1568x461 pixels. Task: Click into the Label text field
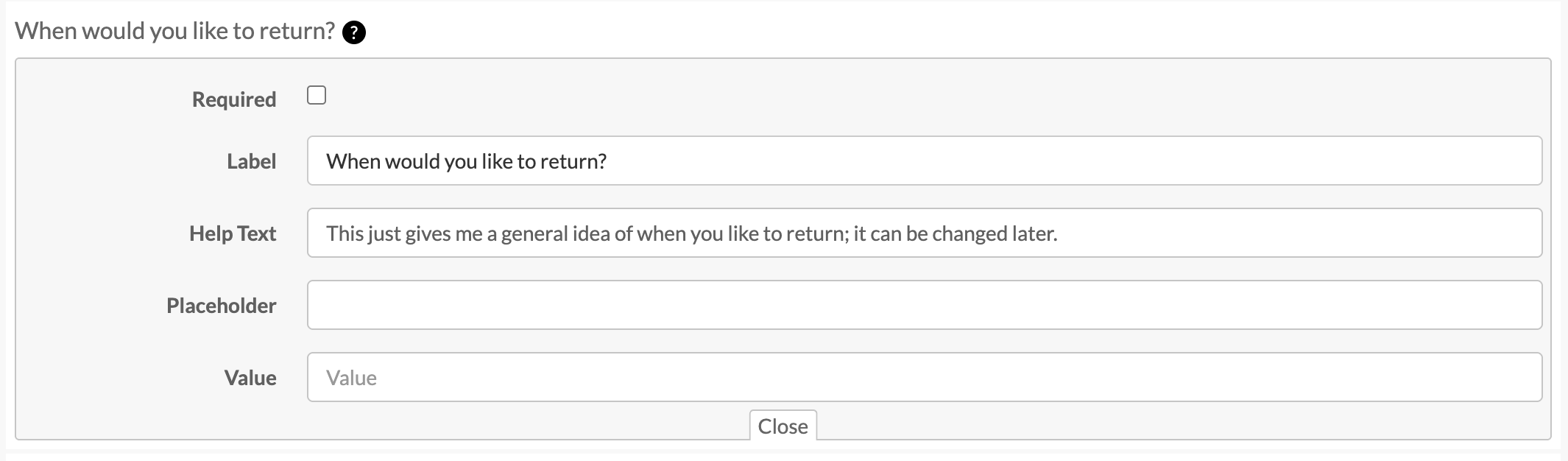[x=924, y=161]
